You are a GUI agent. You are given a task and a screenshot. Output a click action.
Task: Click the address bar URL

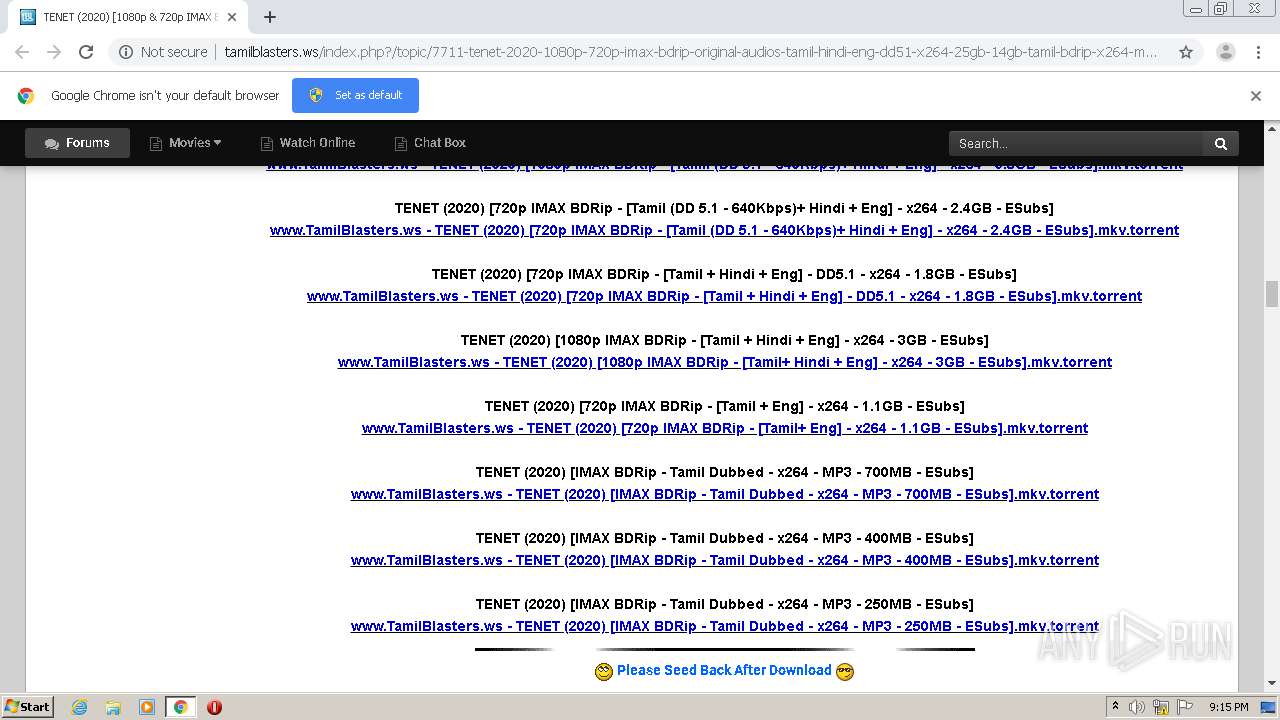(x=690, y=52)
